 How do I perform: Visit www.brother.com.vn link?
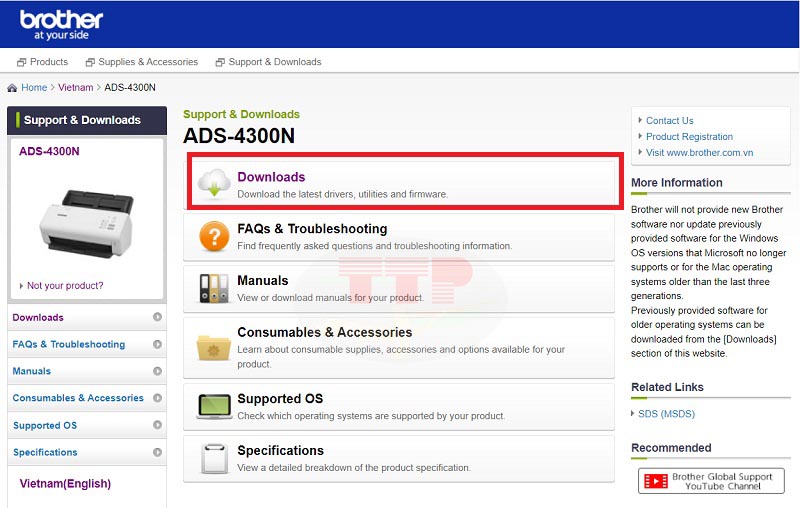[699, 153]
